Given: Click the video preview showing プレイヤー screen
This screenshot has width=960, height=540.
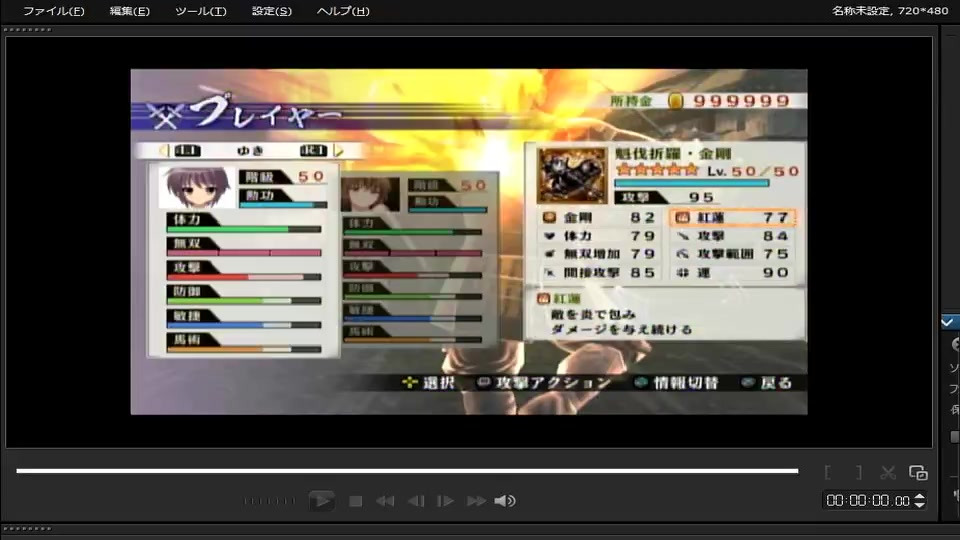Looking at the screenshot, I should (x=469, y=241).
